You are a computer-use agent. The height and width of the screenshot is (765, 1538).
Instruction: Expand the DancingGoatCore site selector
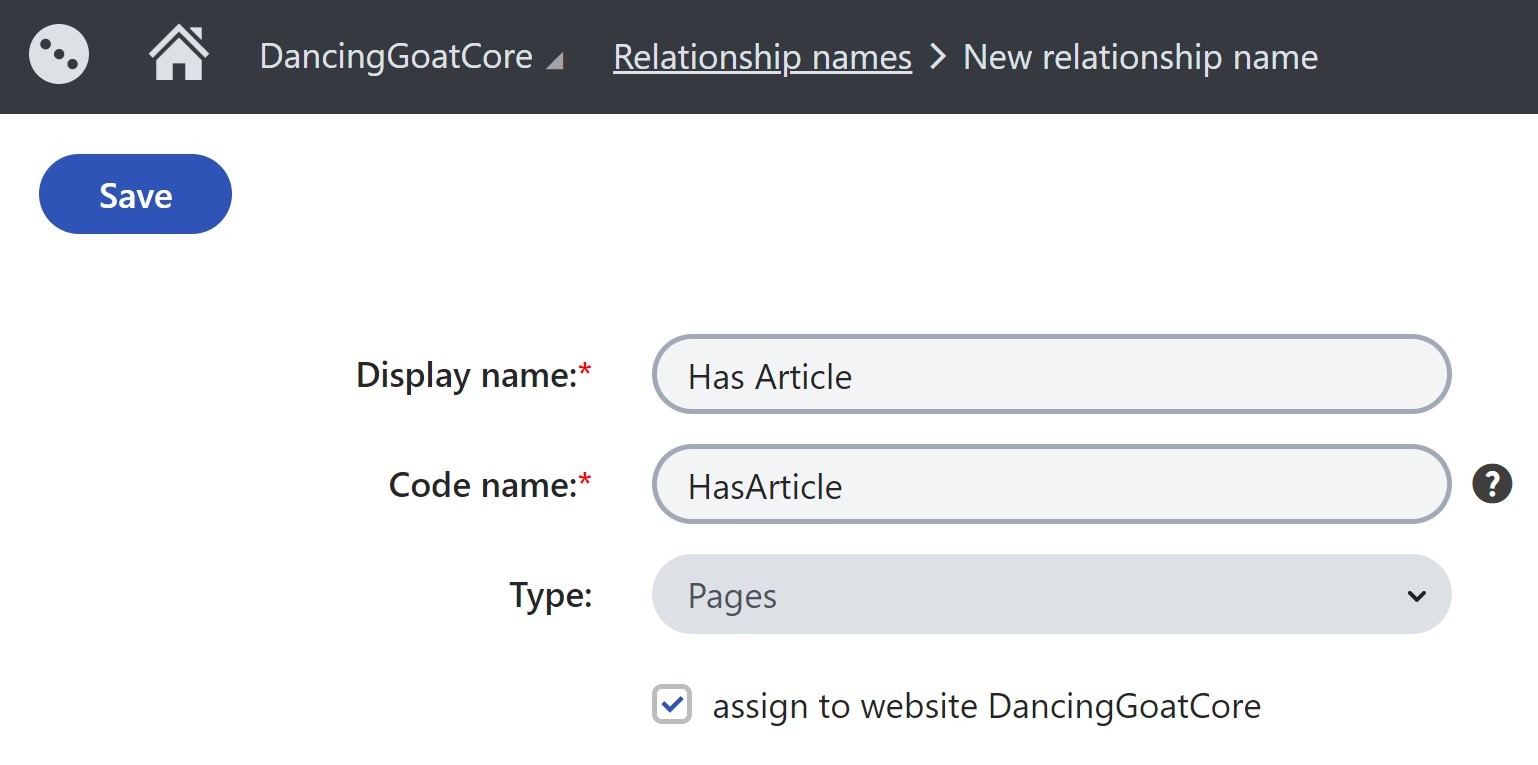pyautogui.click(x=411, y=57)
